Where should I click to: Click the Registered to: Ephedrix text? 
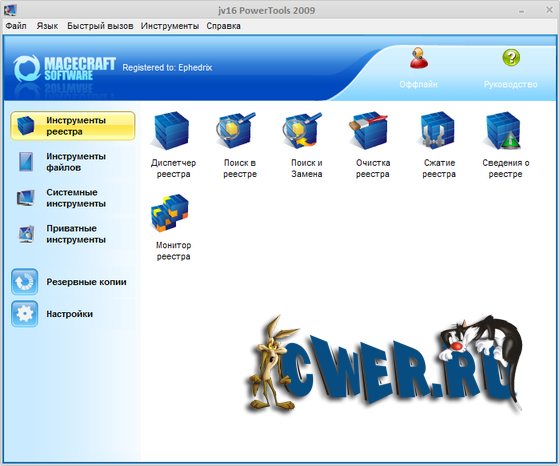(167, 68)
